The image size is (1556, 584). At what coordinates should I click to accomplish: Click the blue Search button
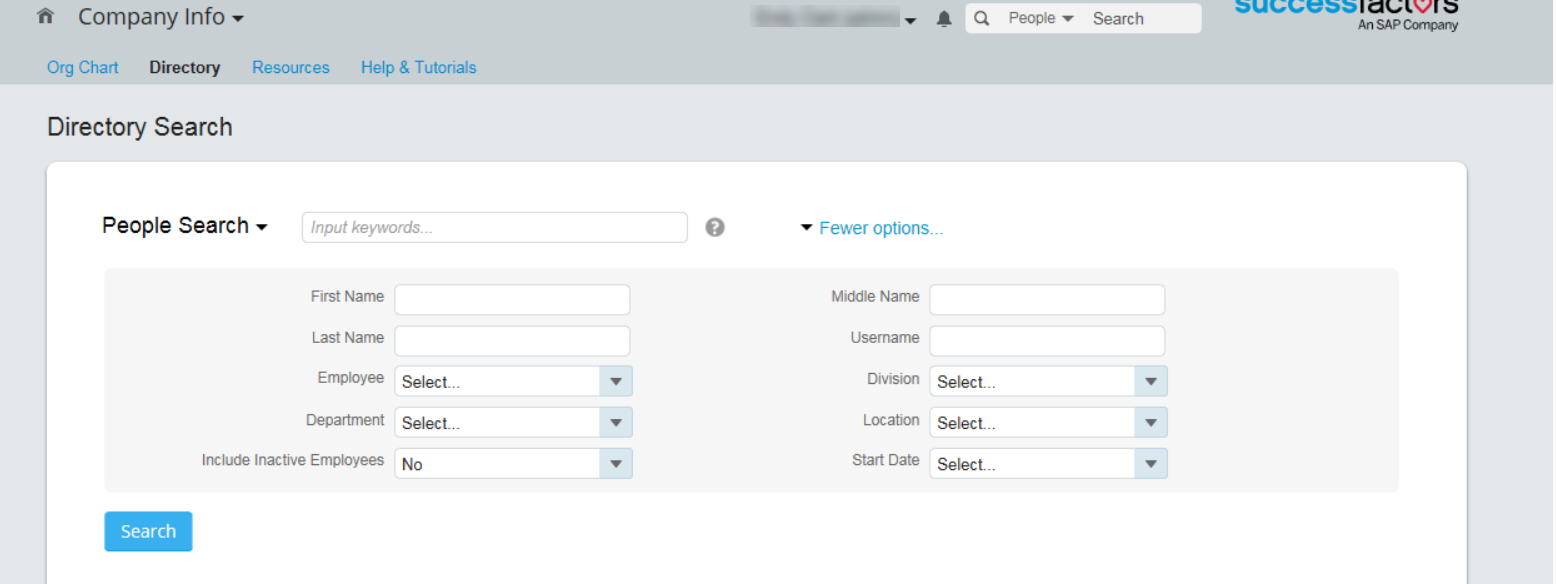148,531
